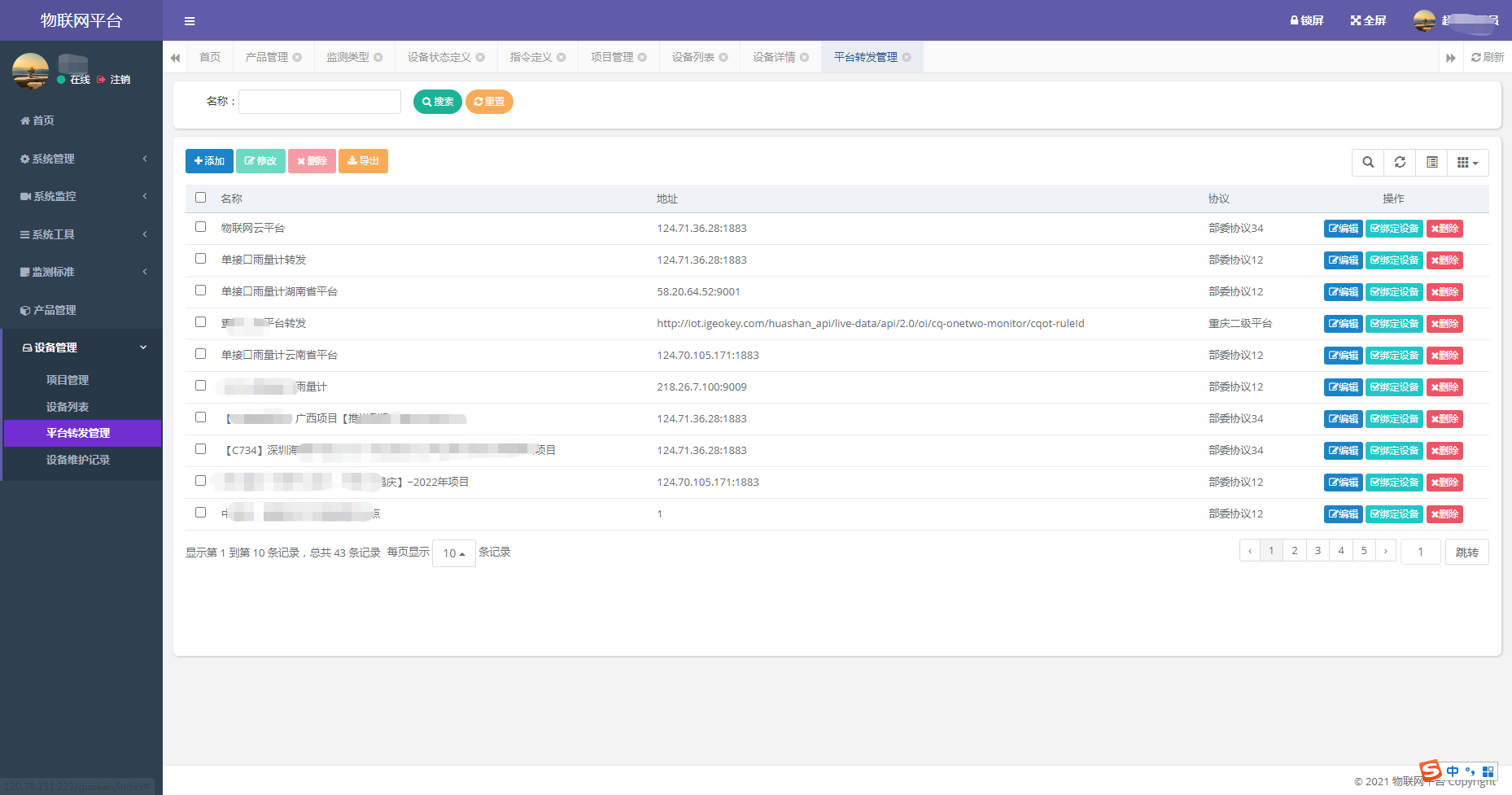Click the 锁屏 lock screen icon
This screenshot has width=1512, height=795.
coord(1294,20)
